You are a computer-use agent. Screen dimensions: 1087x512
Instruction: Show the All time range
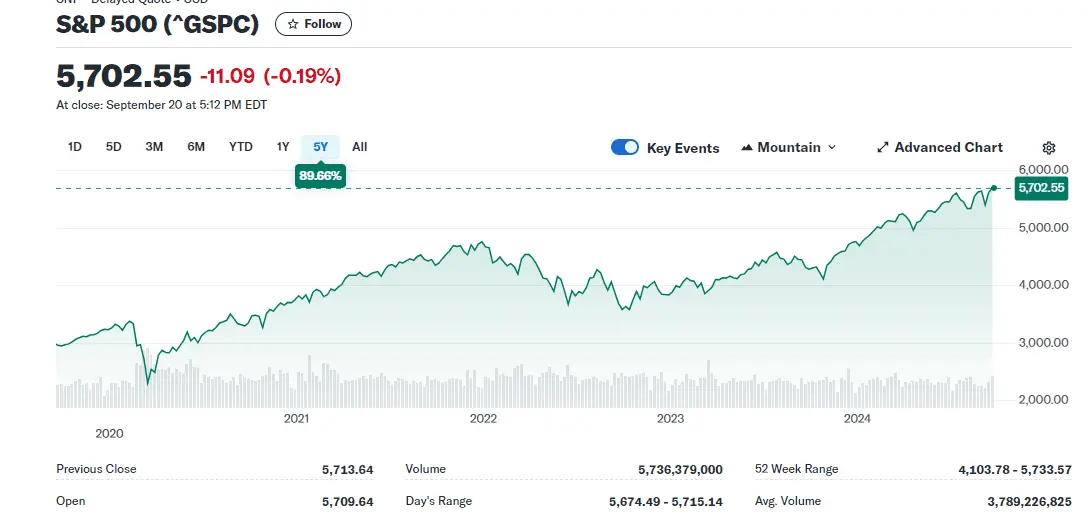pos(360,147)
